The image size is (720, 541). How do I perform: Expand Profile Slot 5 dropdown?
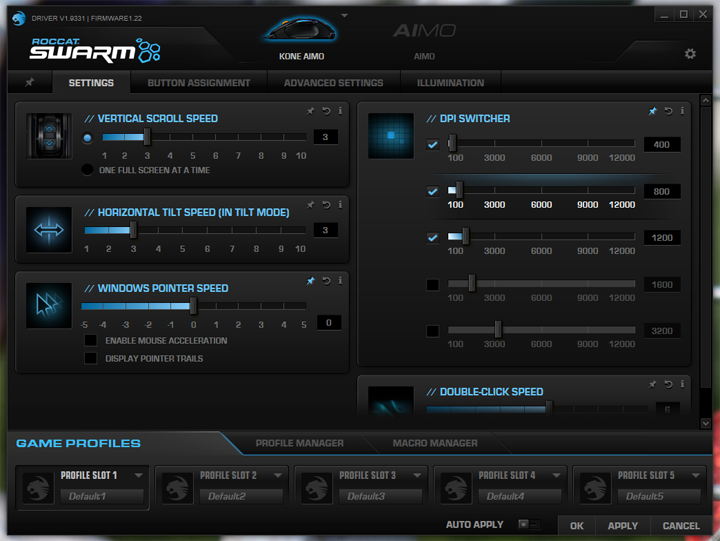coord(696,476)
